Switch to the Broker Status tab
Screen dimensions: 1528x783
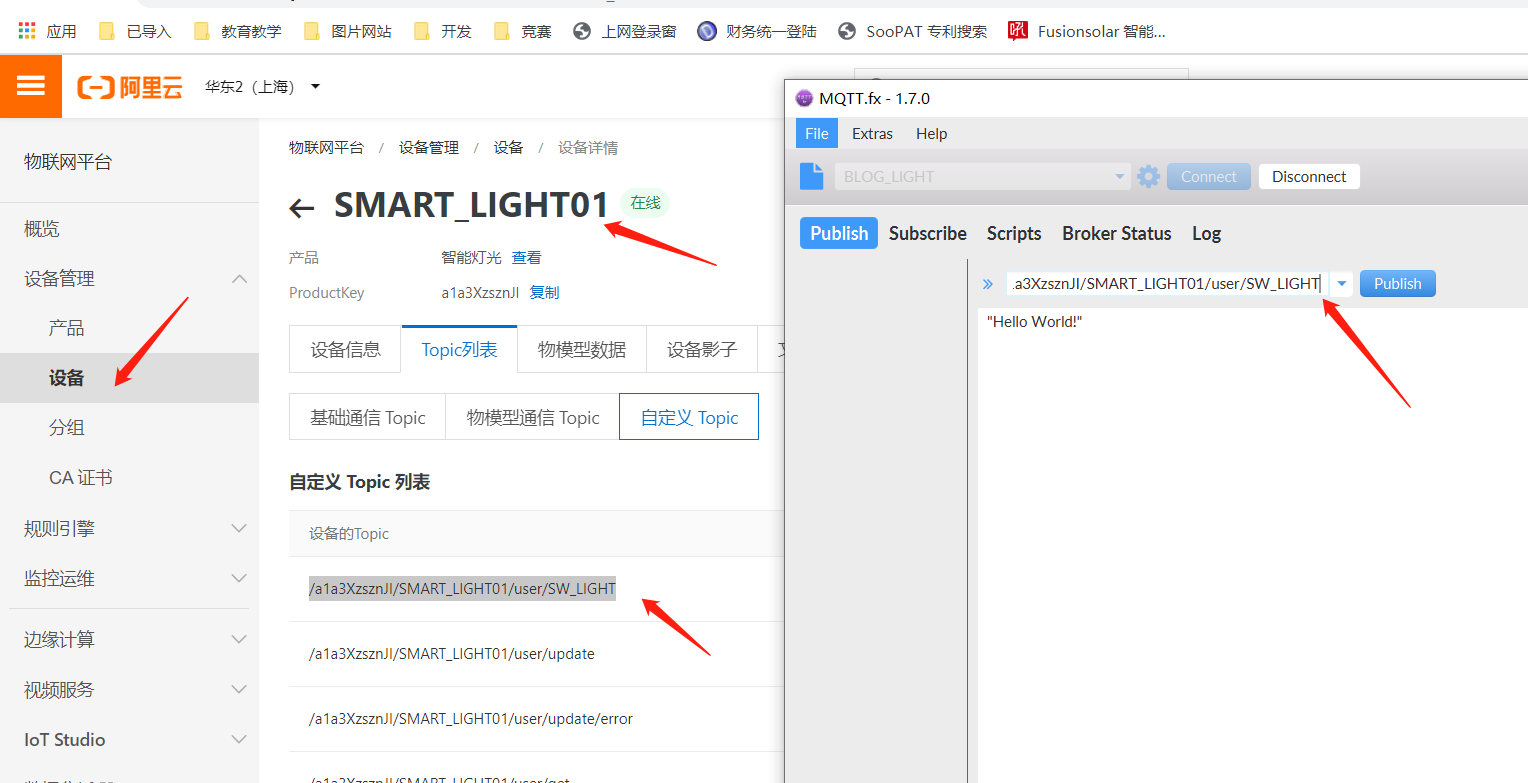tap(1117, 233)
